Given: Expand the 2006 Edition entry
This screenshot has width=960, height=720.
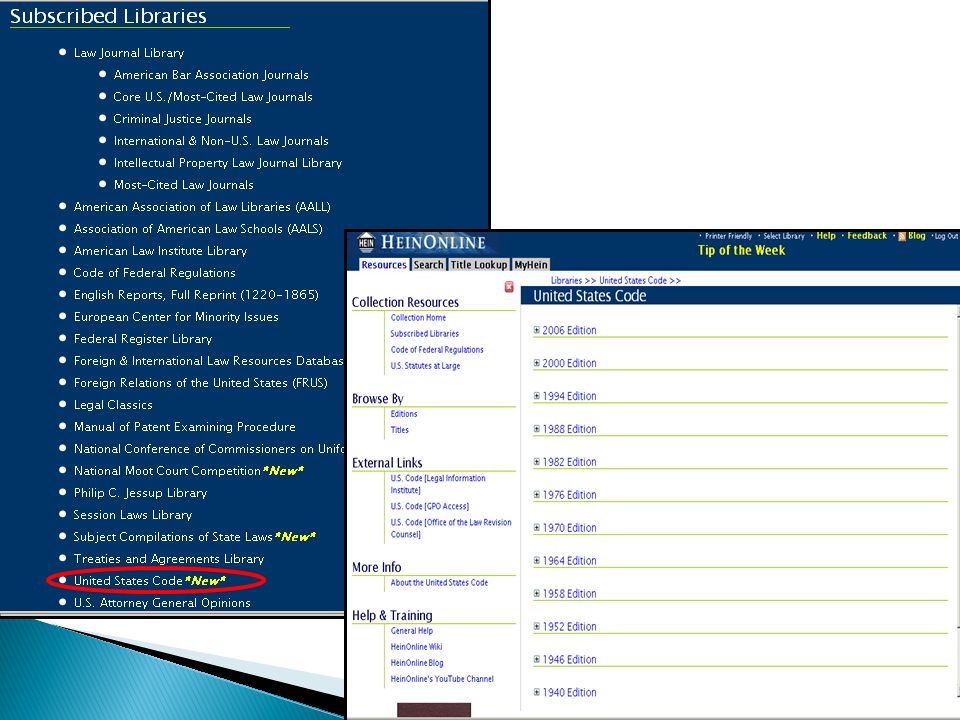Looking at the screenshot, I should 536,330.
